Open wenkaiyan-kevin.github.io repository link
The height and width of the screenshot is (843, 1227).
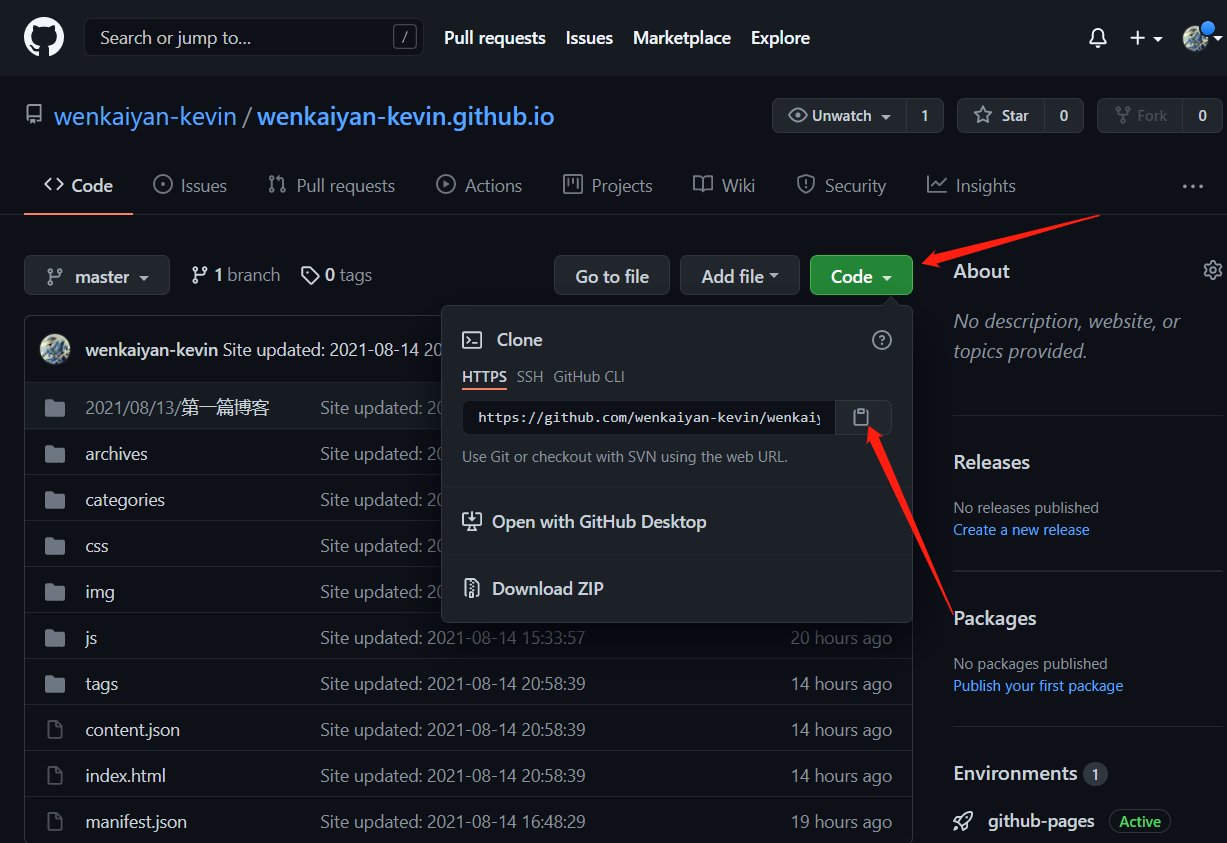pos(406,117)
